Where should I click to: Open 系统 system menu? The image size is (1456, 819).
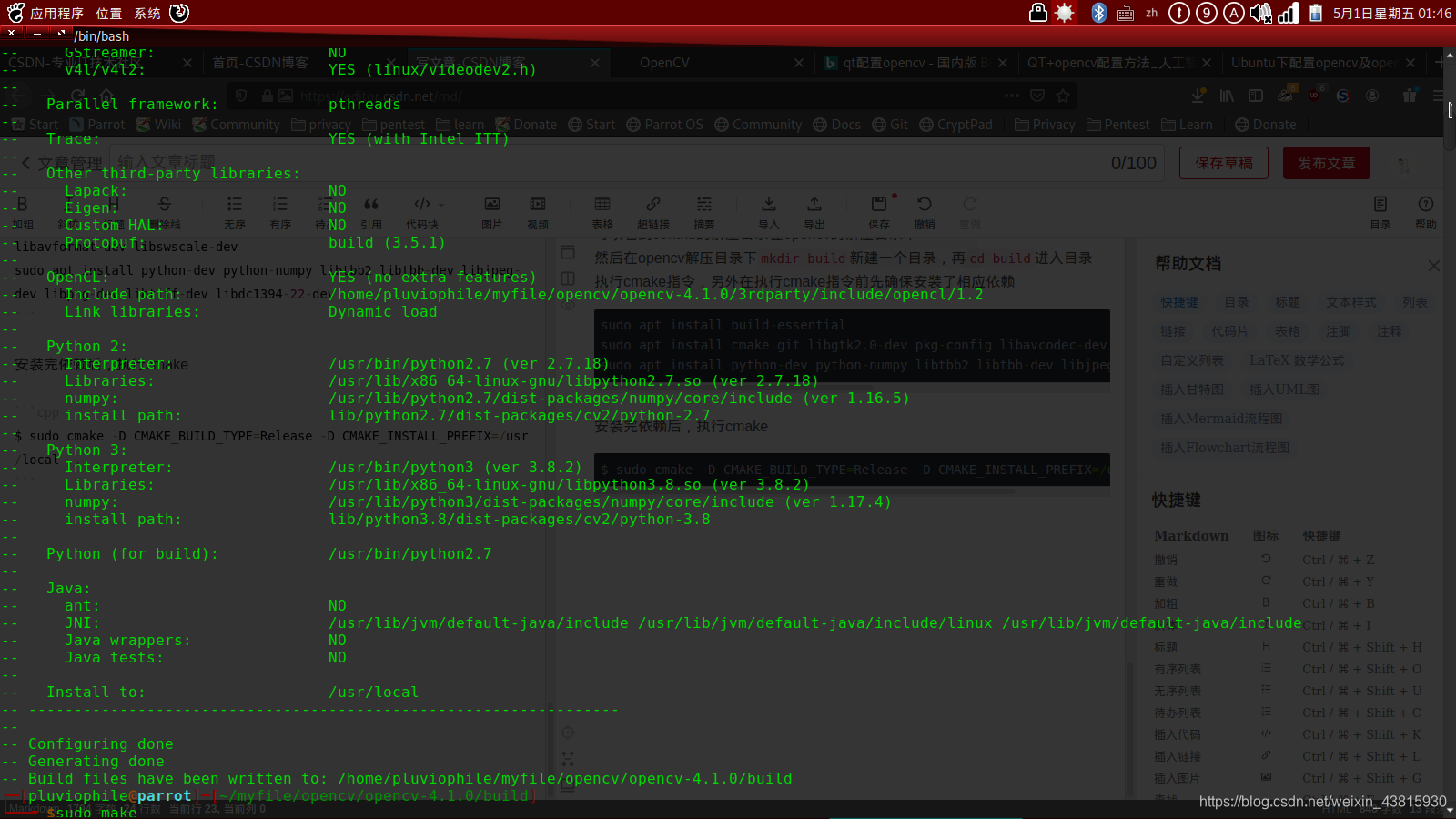[x=147, y=13]
